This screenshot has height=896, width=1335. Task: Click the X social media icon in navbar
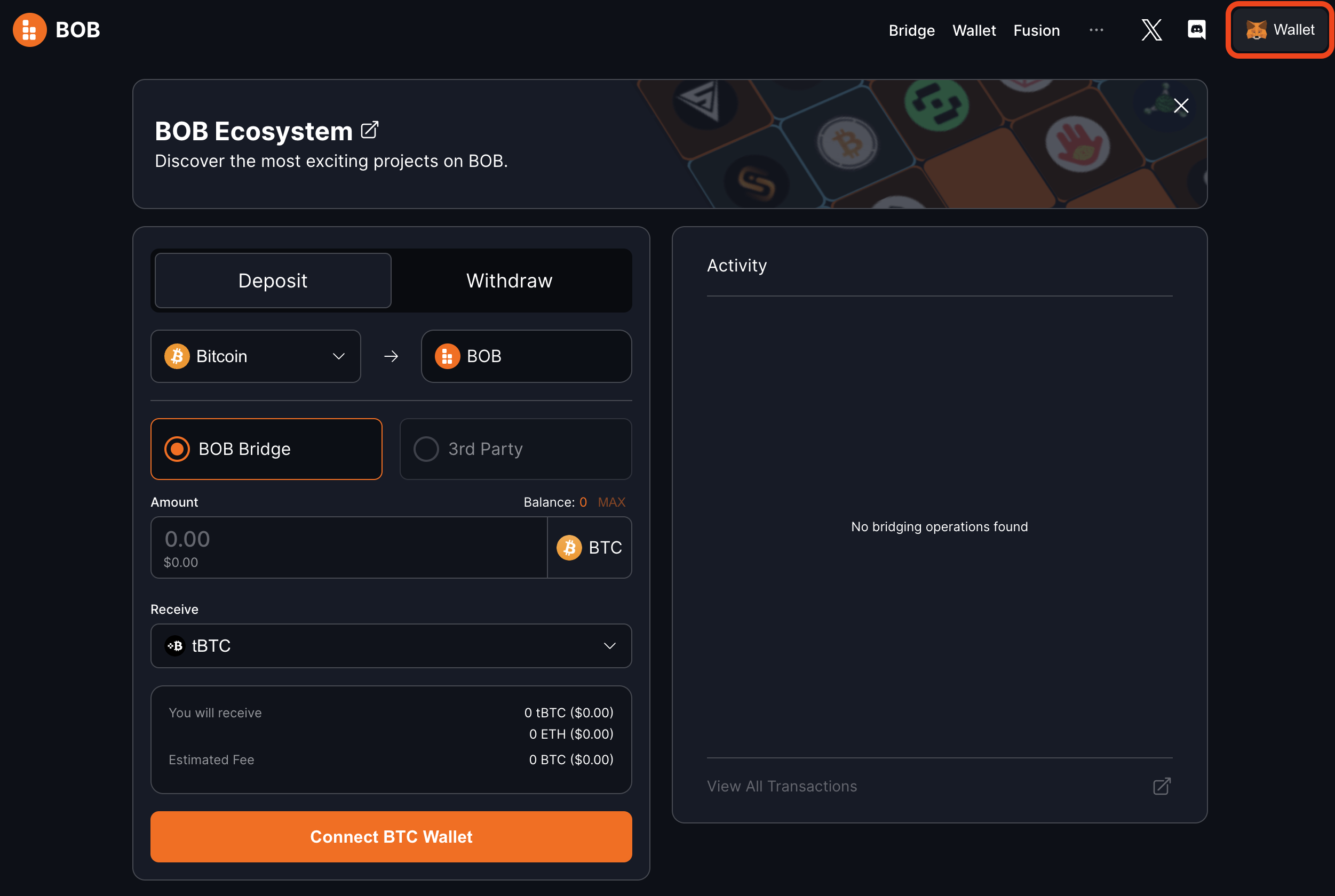click(x=1151, y=29)
